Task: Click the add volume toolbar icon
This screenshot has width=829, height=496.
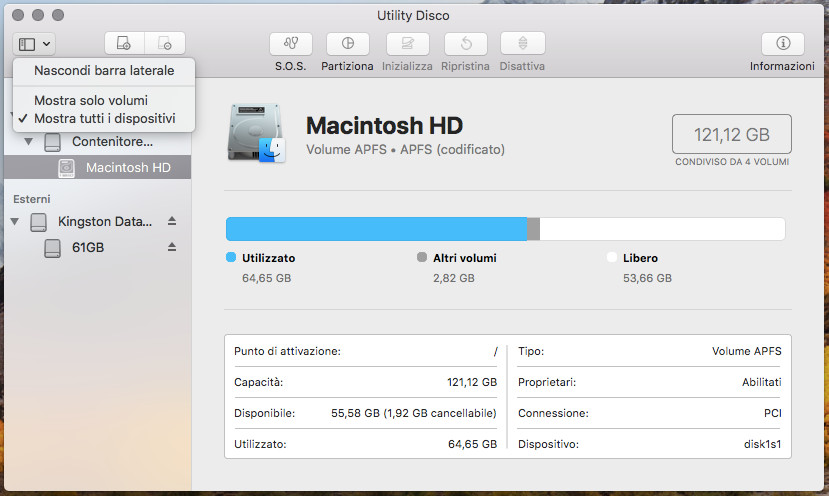Action: tap(124, 43)
